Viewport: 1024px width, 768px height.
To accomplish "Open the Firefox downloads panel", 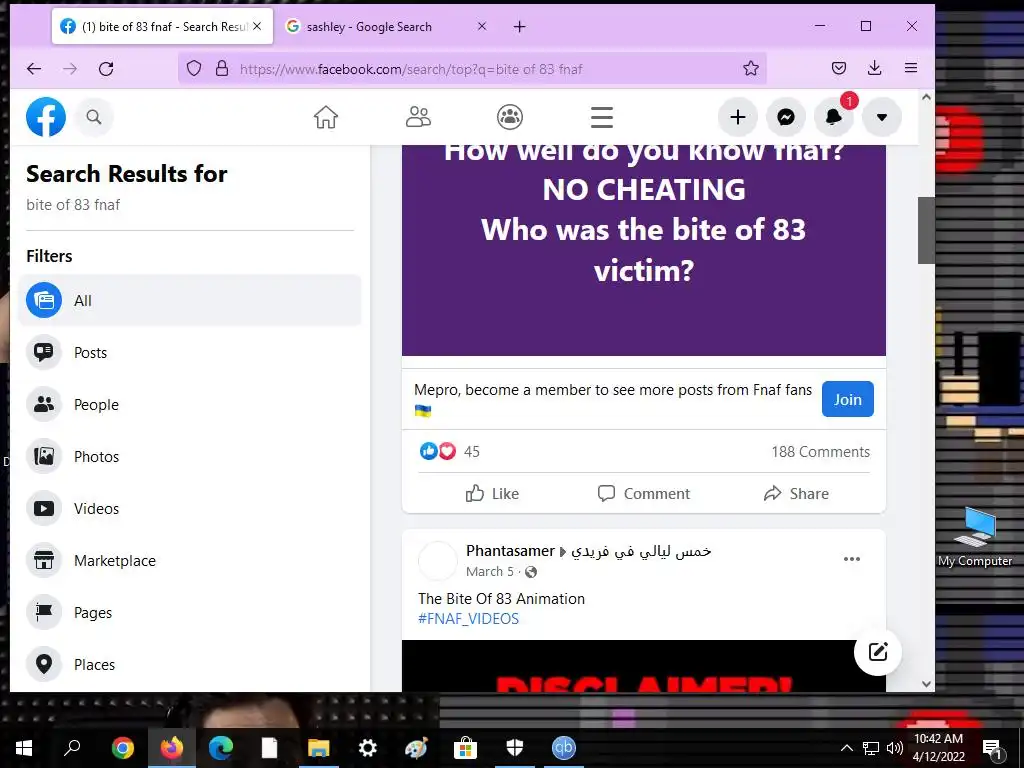I will tap(875, 68).
